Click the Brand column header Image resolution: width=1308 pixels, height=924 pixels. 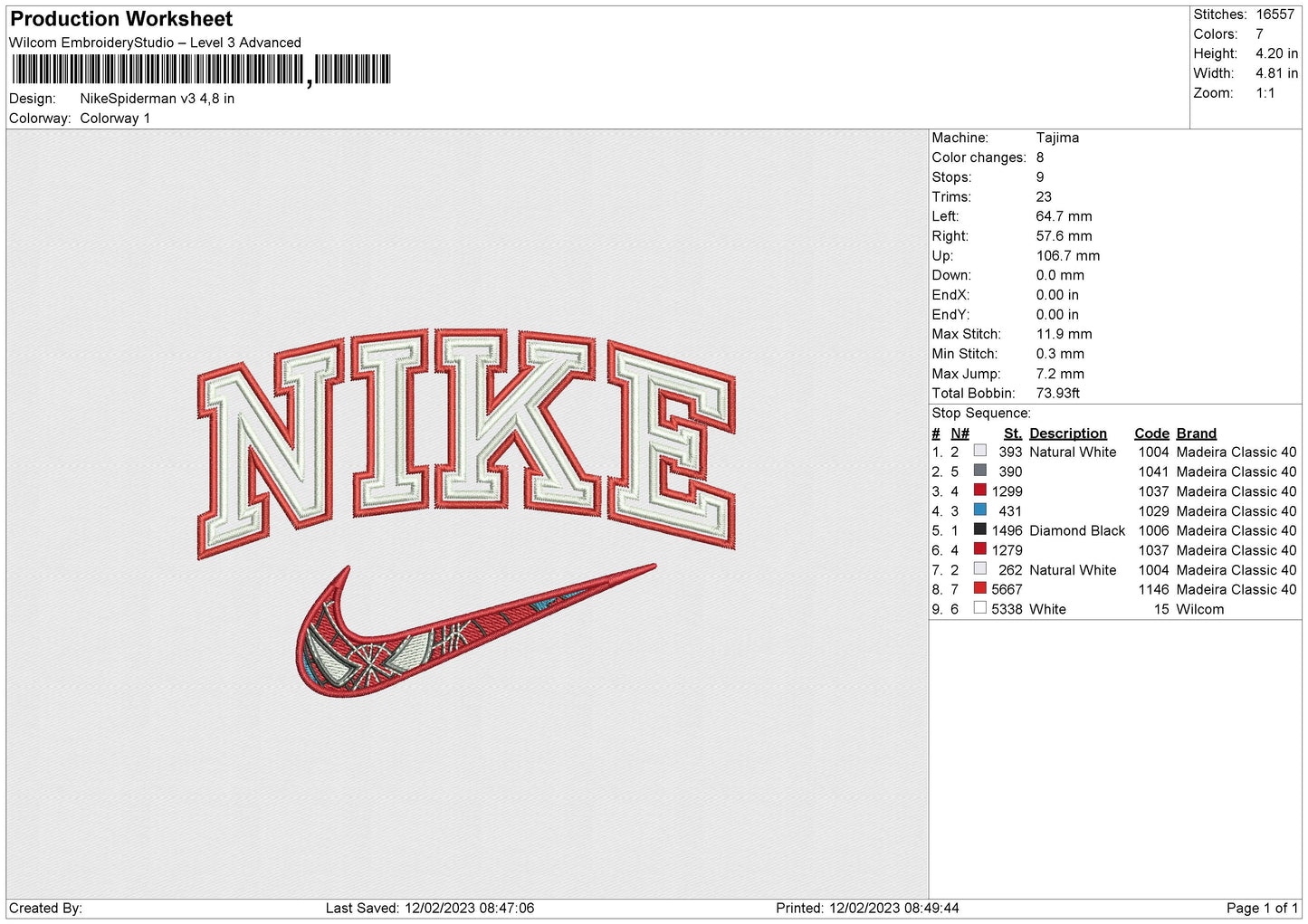click(1196, 433)
